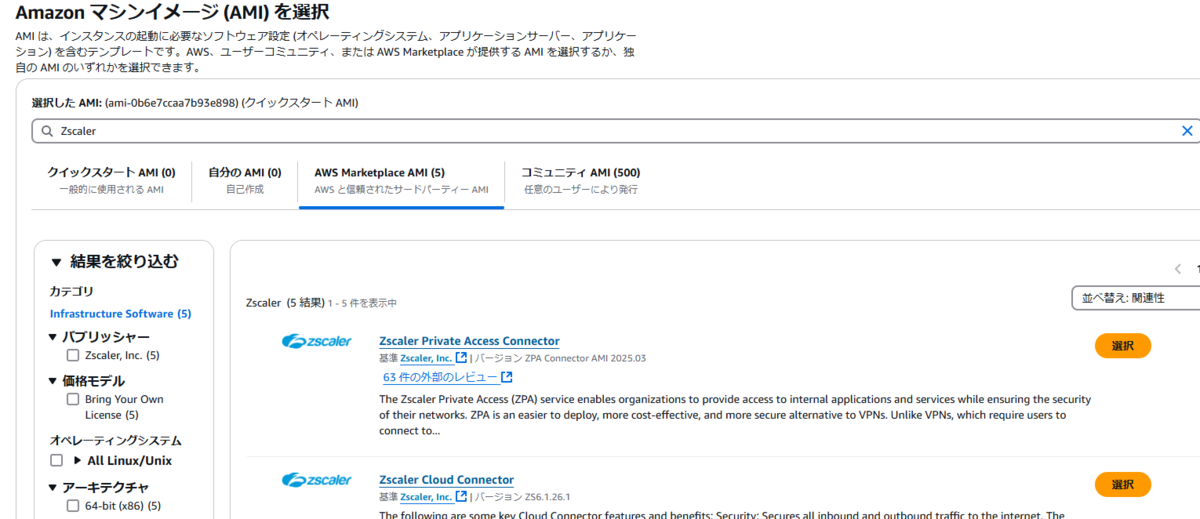Check the 64-bit (x86) architecture checkbox
The image size is (1200, 519).
click(x=72, y=506)
